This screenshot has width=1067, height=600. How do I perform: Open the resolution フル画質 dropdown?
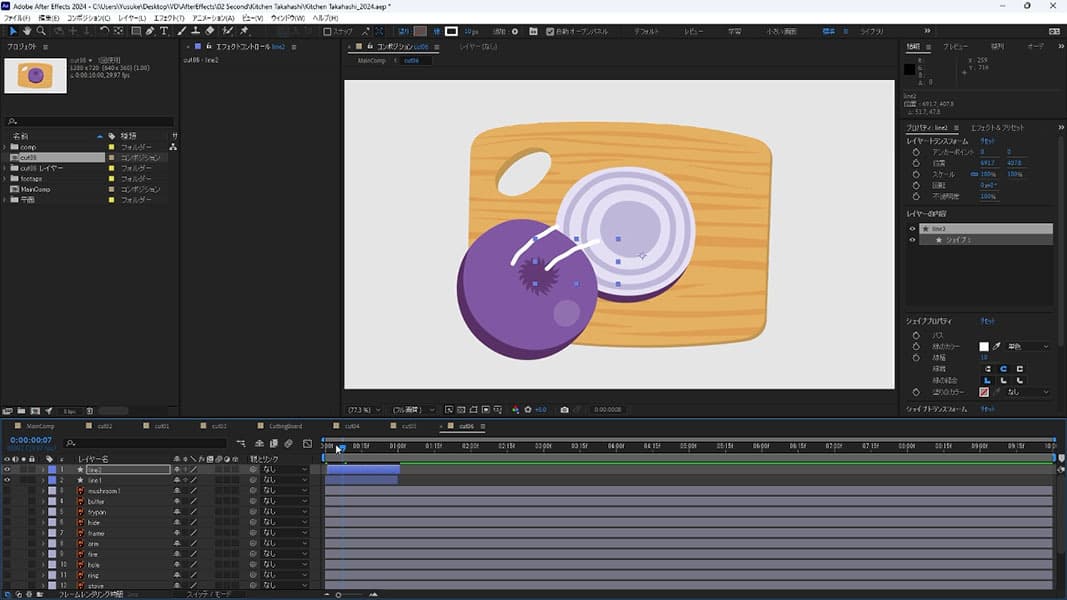(x=410, y=409)
